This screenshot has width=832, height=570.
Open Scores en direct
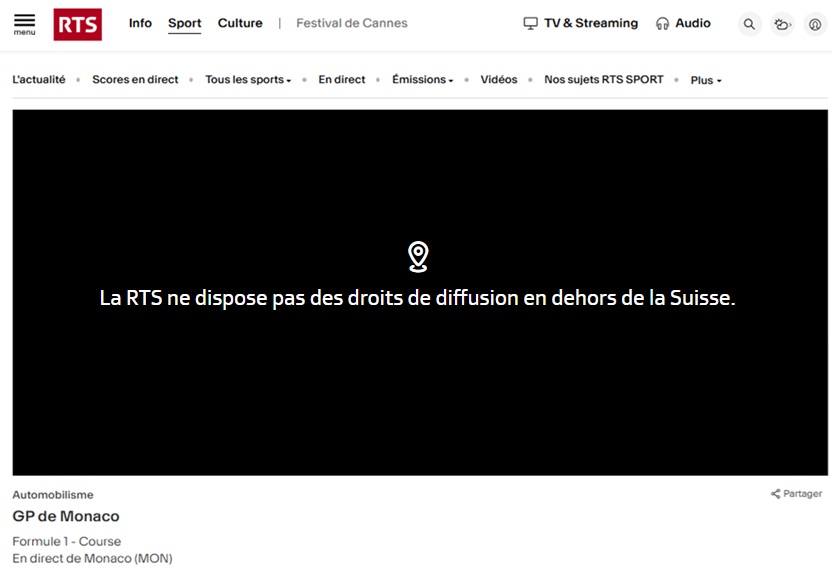135,80
